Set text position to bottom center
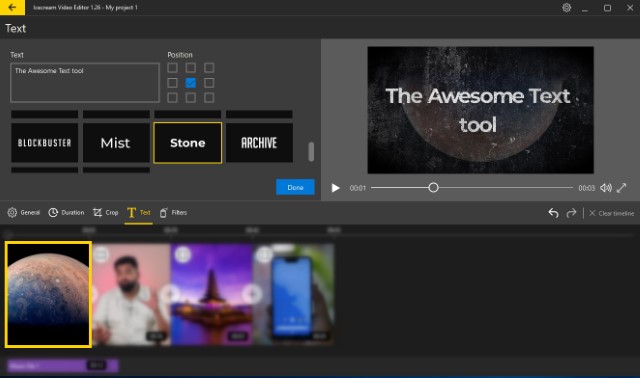This screenshot has height=378, width=640. pos(191,98)
